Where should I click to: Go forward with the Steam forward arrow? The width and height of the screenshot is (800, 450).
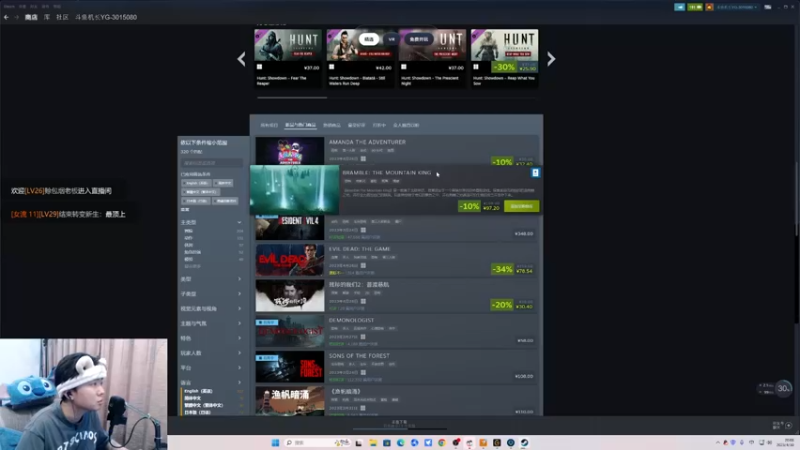tap(16, 17)
